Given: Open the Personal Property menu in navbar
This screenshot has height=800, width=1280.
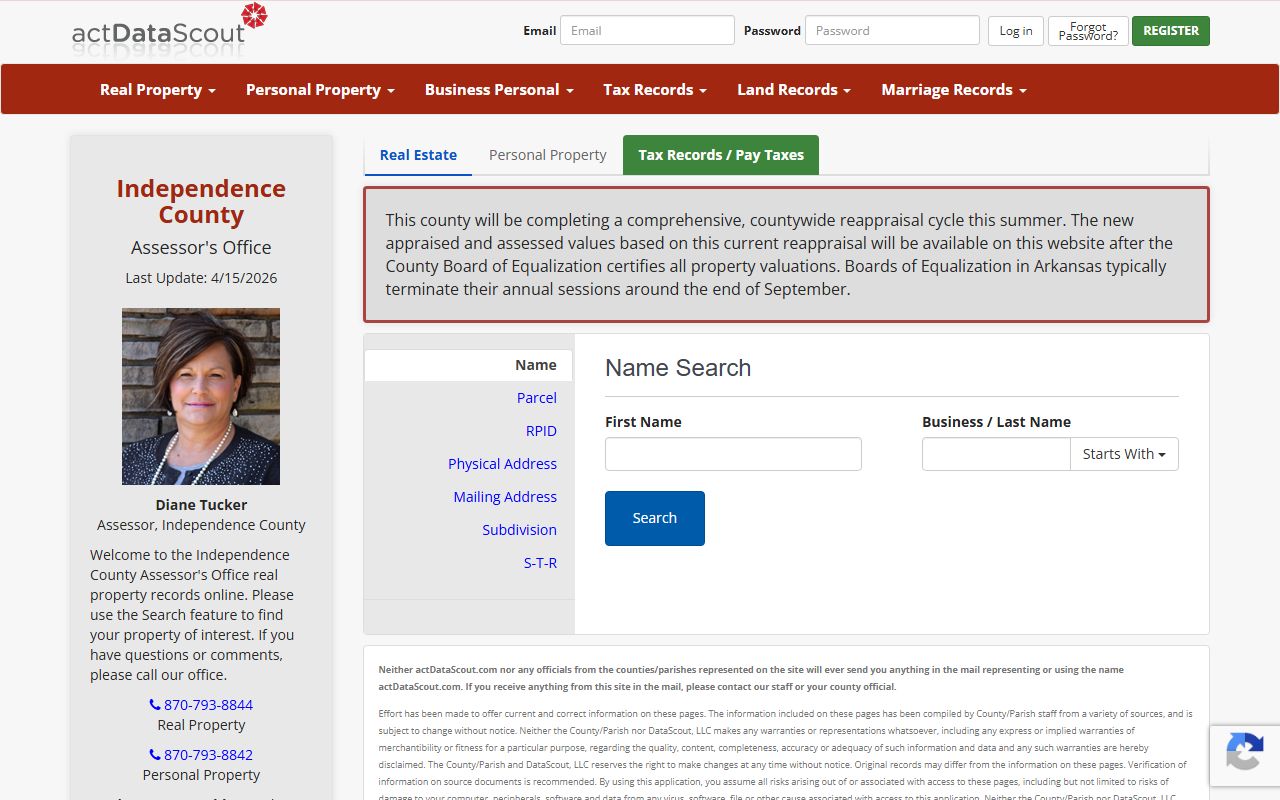Looking at the screenshot, I should click(x=320, y=89).
